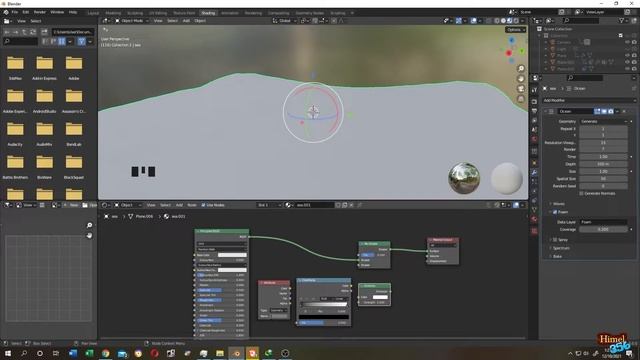Open the Window menu
The width and height of the screenshot is (640, 360).
57,12
